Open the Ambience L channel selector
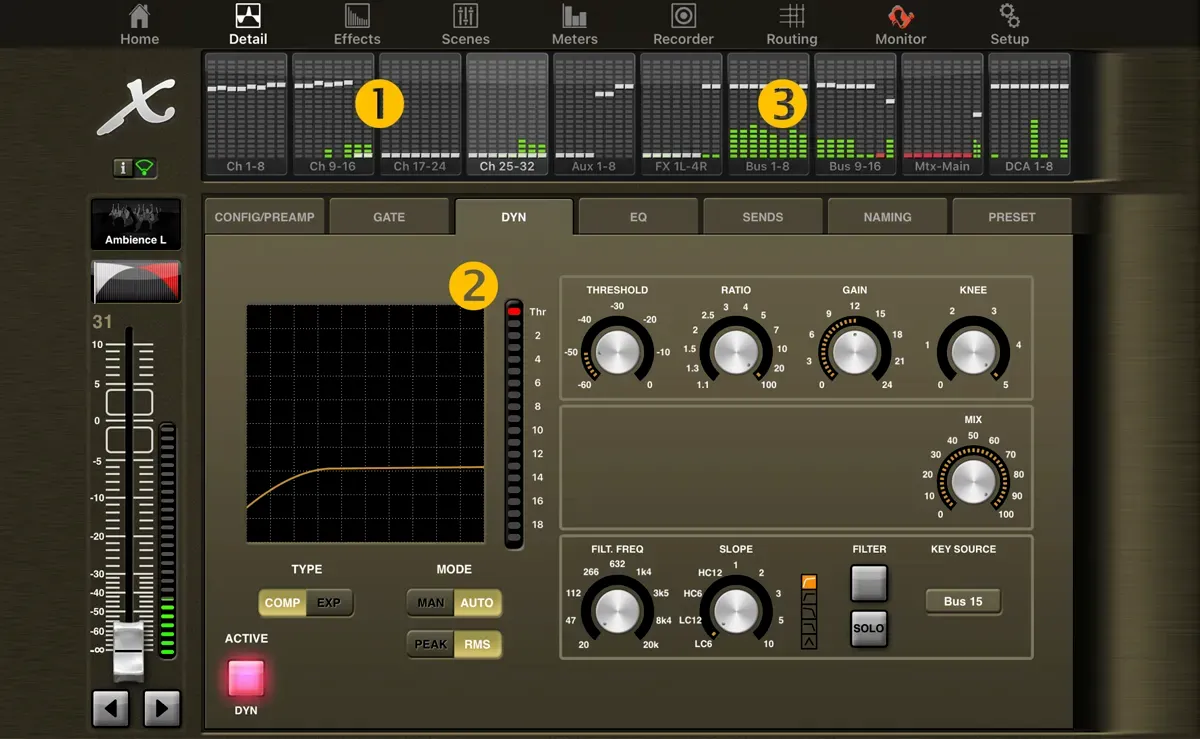 coord(136,223)
